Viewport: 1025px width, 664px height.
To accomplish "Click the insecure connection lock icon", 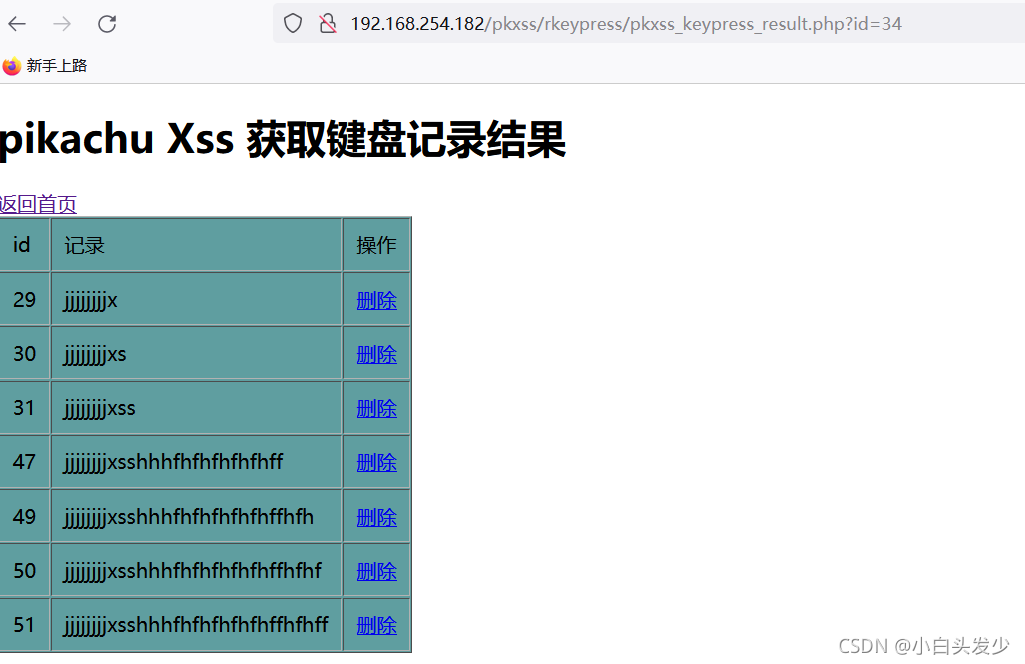I will click(328, 24).
